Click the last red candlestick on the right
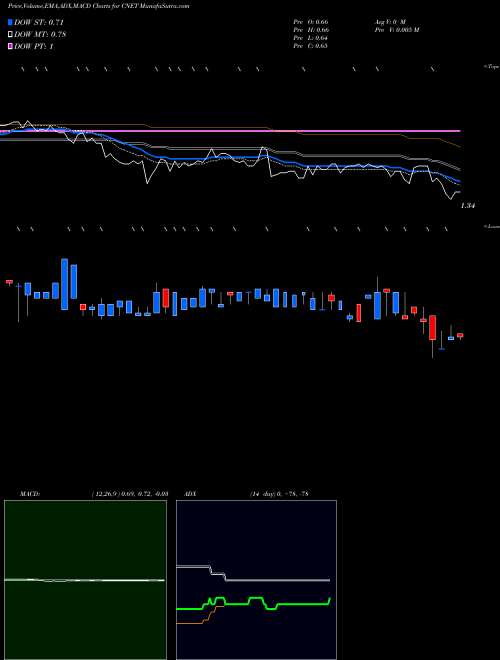Viewport: 500px width, 660px height. click(460, 336)
